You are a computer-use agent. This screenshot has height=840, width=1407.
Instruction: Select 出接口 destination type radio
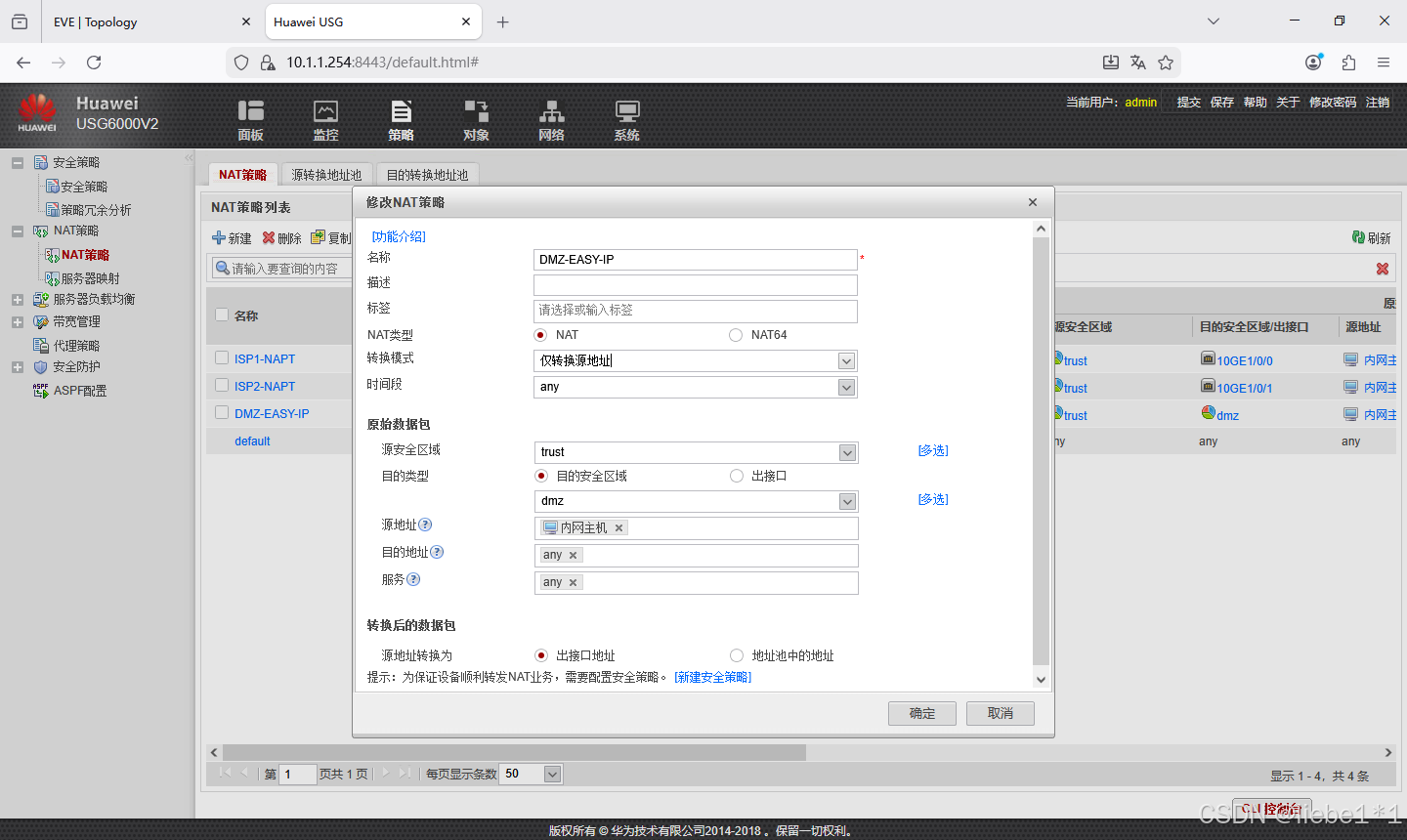[737, 476]
